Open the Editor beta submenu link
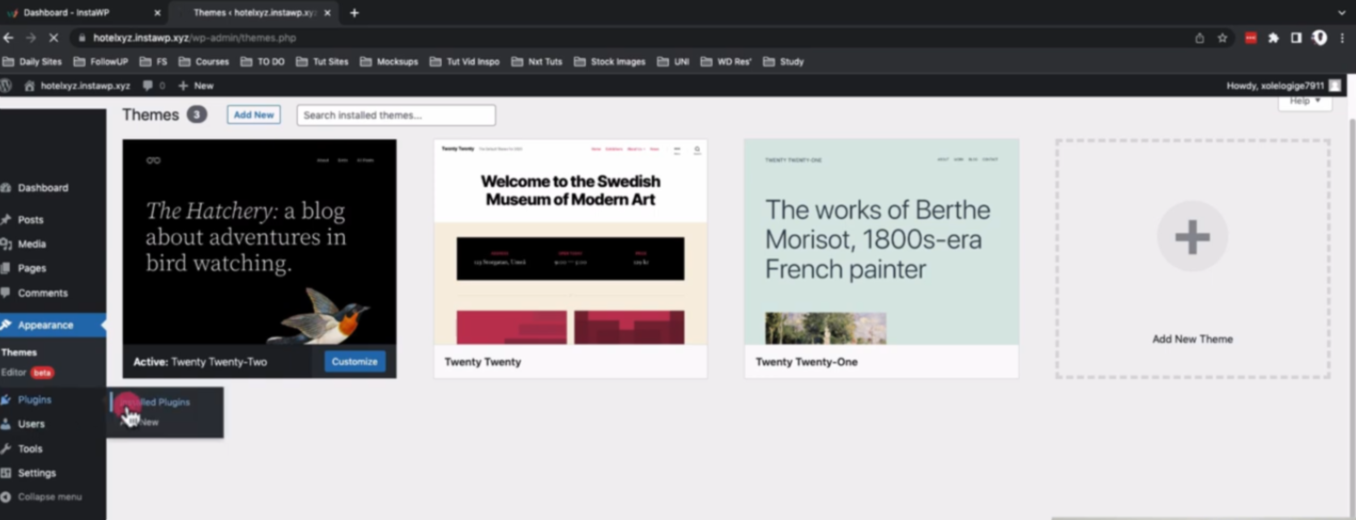This screenshot has width=1356, height=520. coord(27,372)
